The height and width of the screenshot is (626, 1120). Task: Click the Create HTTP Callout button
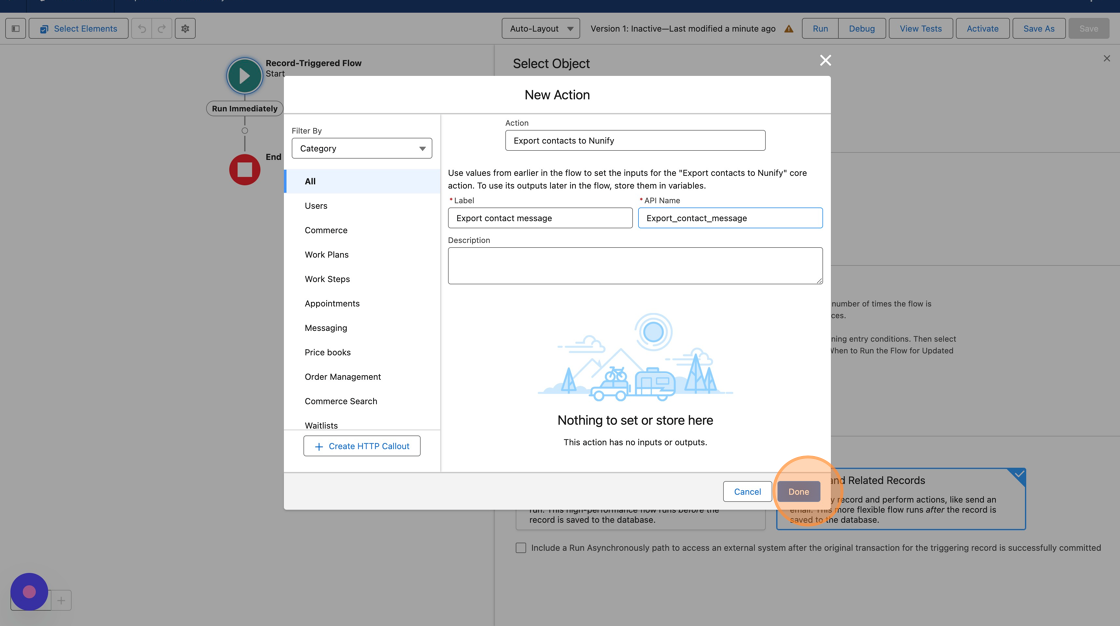361,446
